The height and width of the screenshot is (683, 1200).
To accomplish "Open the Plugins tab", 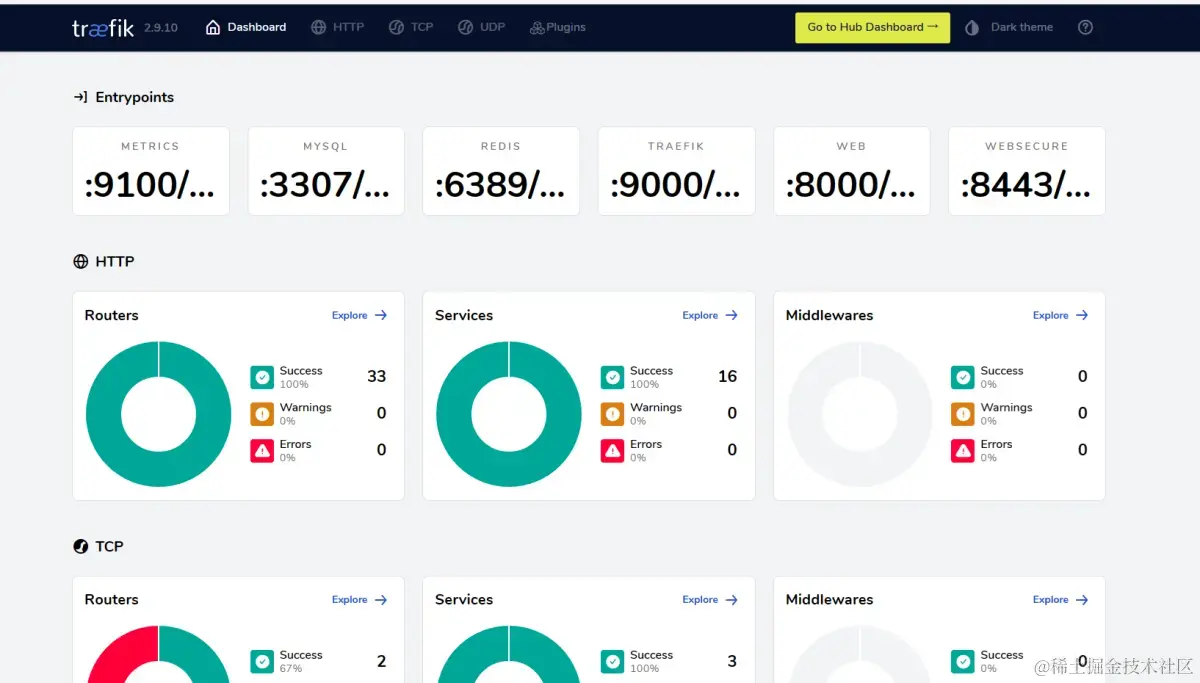I will coord(558,27).
